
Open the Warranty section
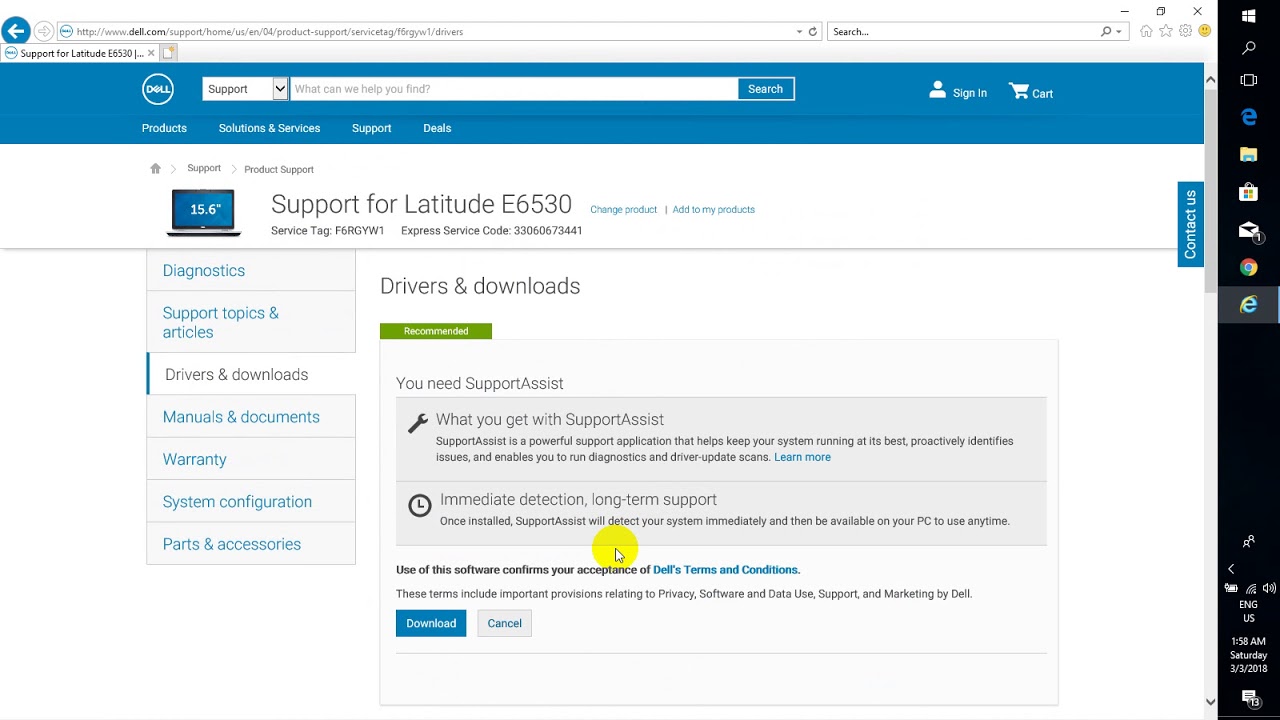pyautogui.click(x=251, y=459)
